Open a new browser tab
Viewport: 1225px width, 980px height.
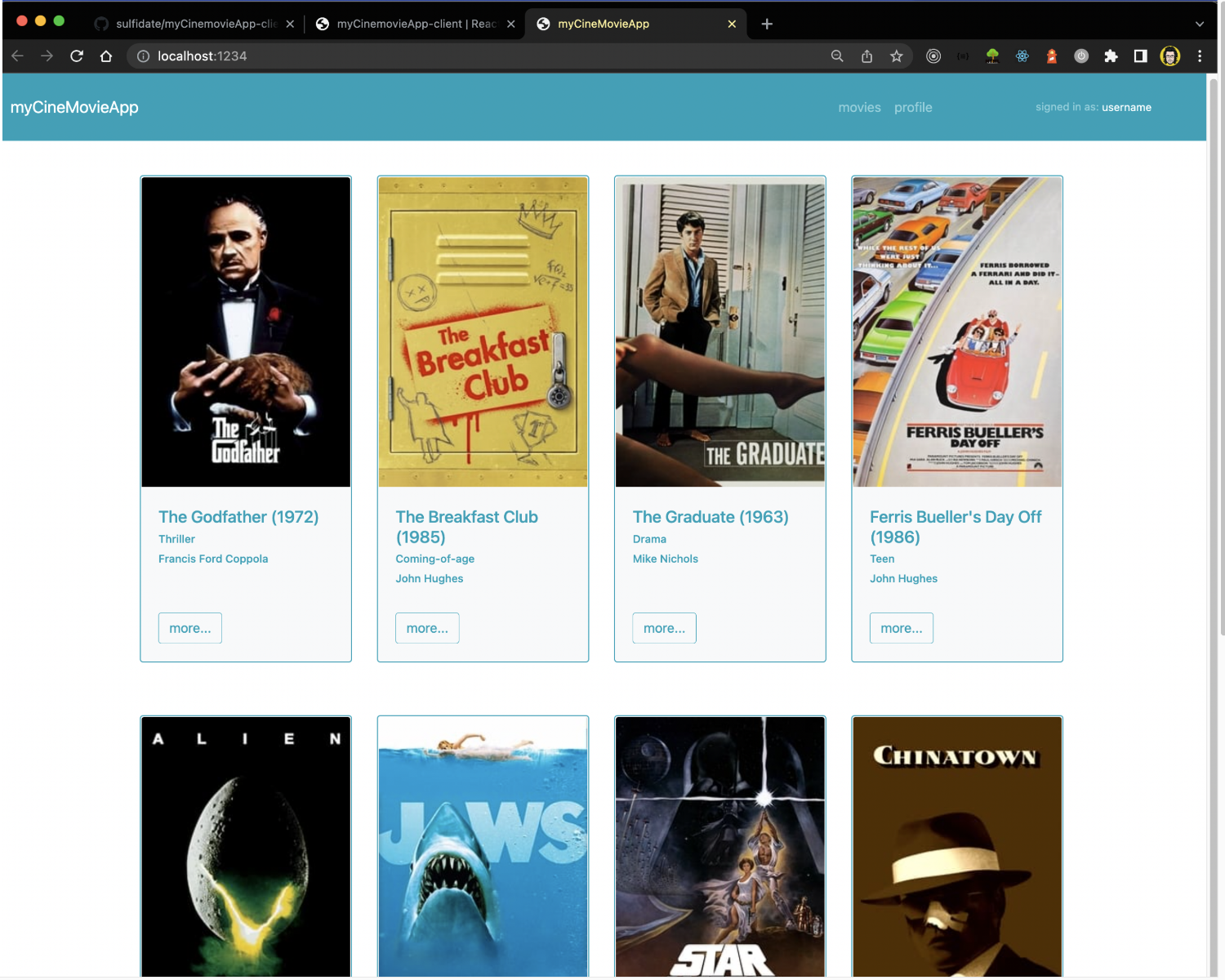tap(766, 24)
